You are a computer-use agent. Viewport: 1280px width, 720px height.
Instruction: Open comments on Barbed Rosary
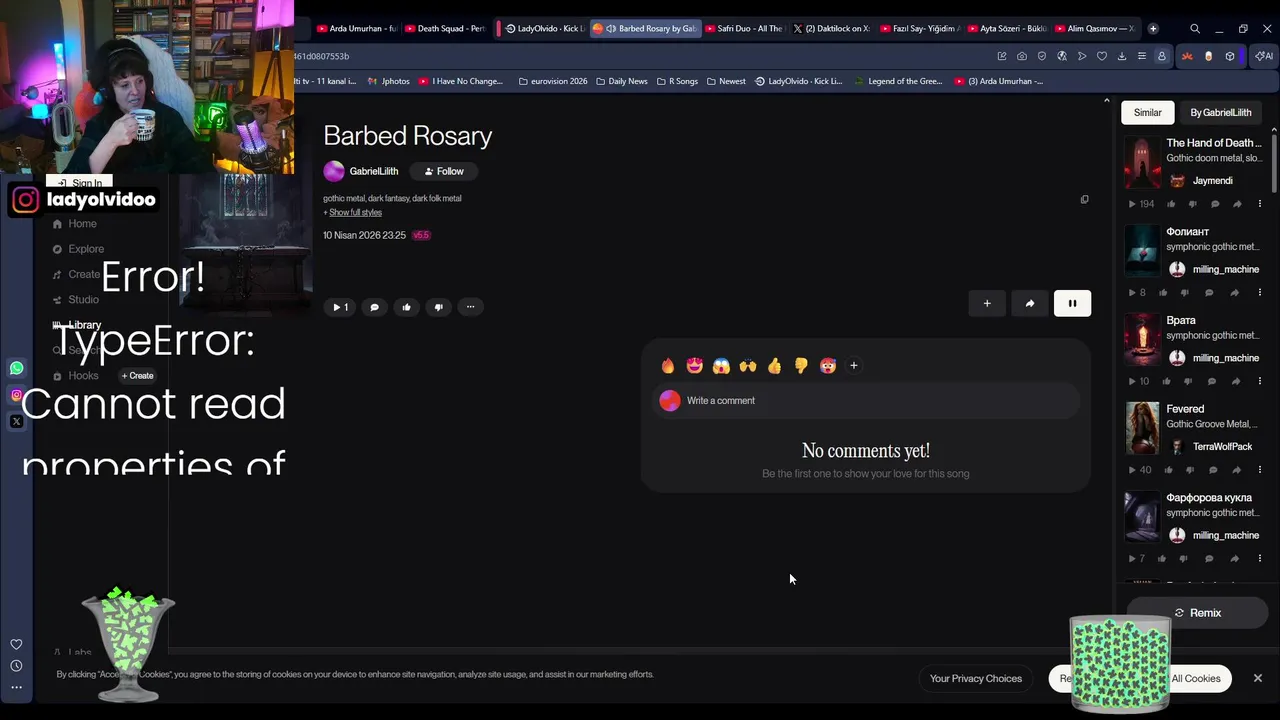click(374, 307)
